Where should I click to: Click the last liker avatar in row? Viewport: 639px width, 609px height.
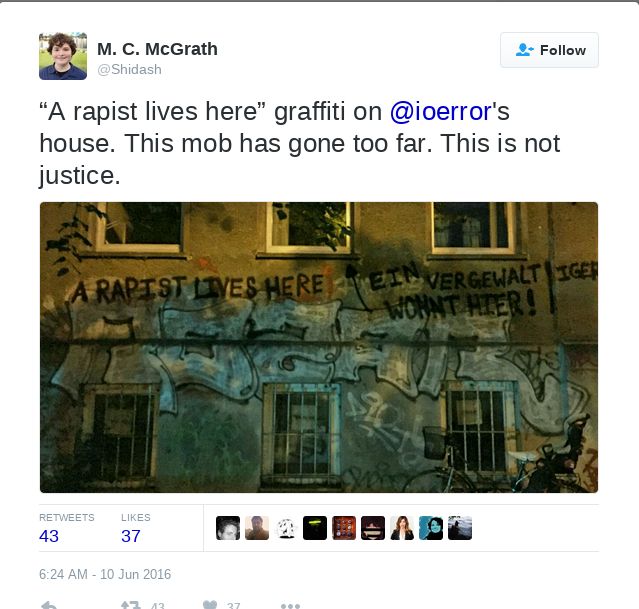point(460,528)
